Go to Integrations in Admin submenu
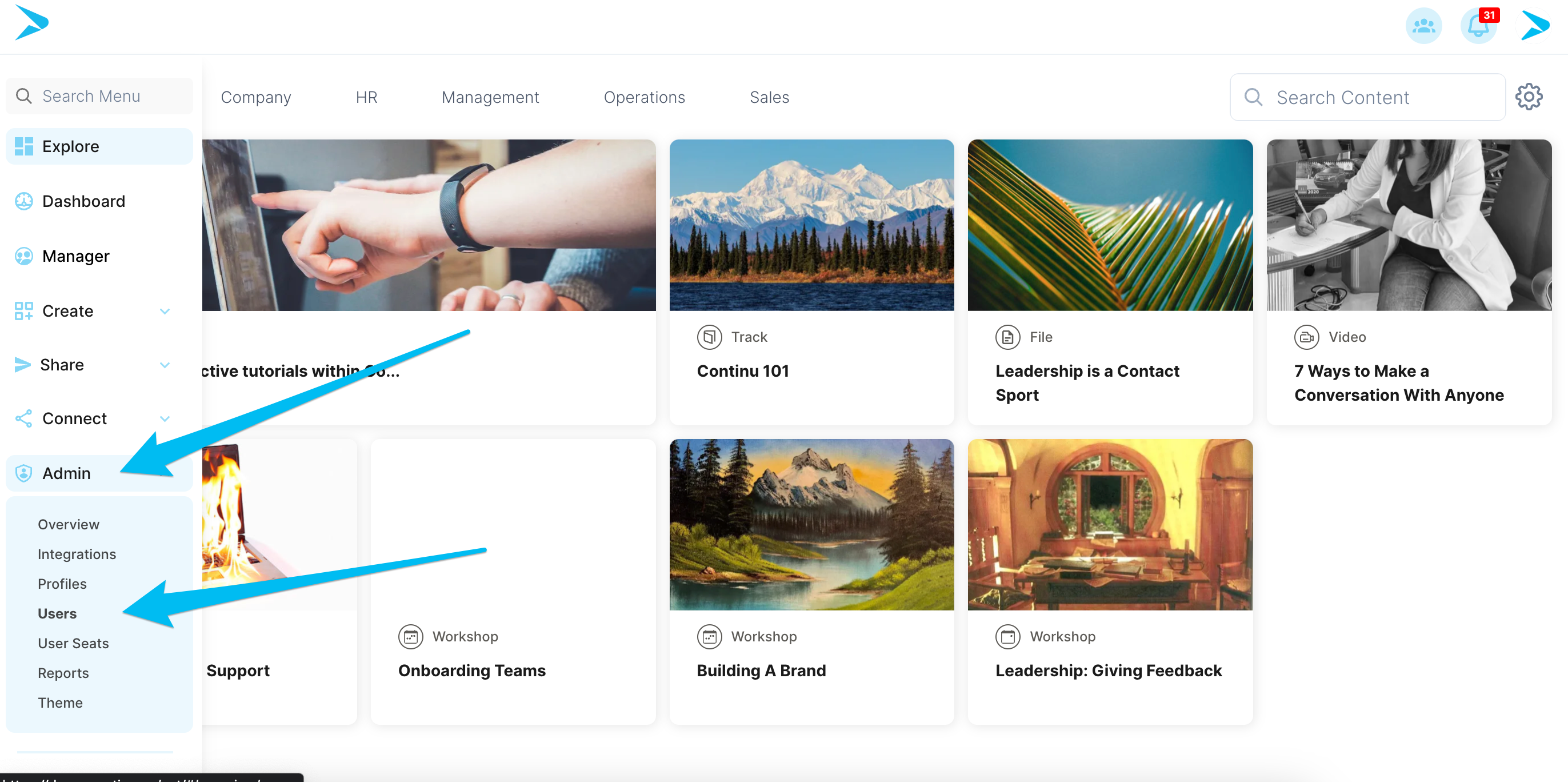The height and width of the screenshot is (782, 1568). point(77,554)
